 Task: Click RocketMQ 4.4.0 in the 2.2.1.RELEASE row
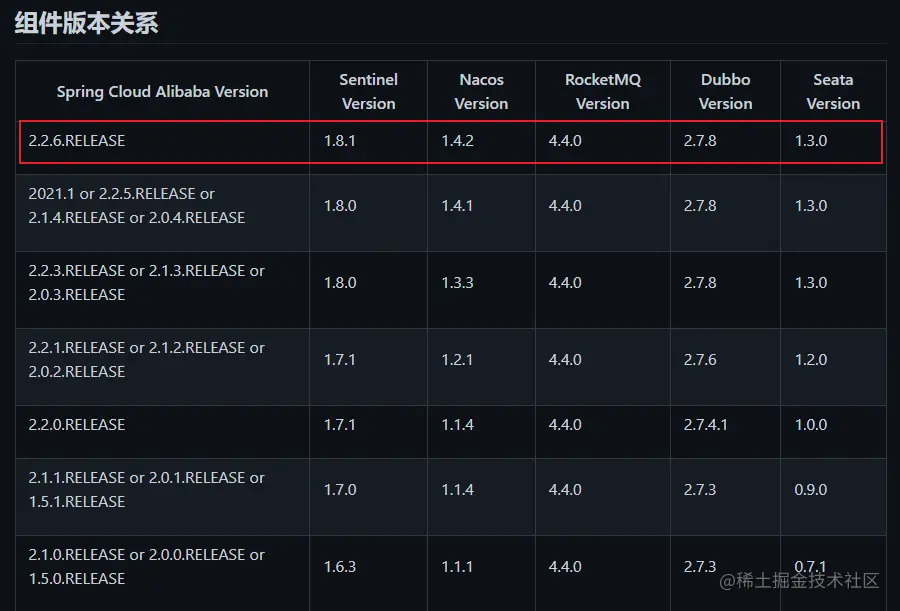(x=565, y=359)
